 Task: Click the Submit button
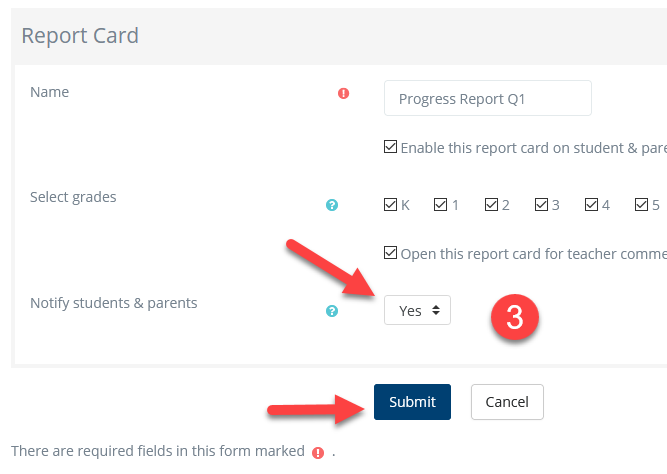[412, 402]
